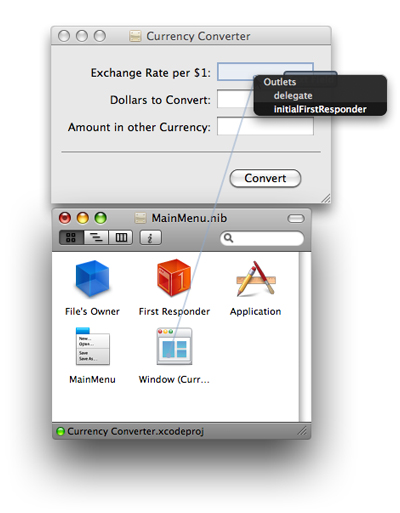Minimize the MainMenu.nib window

click(83, 218)
